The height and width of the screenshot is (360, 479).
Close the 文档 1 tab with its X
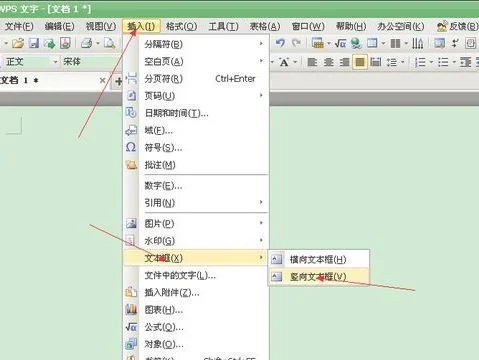click(x=103, y=80)
